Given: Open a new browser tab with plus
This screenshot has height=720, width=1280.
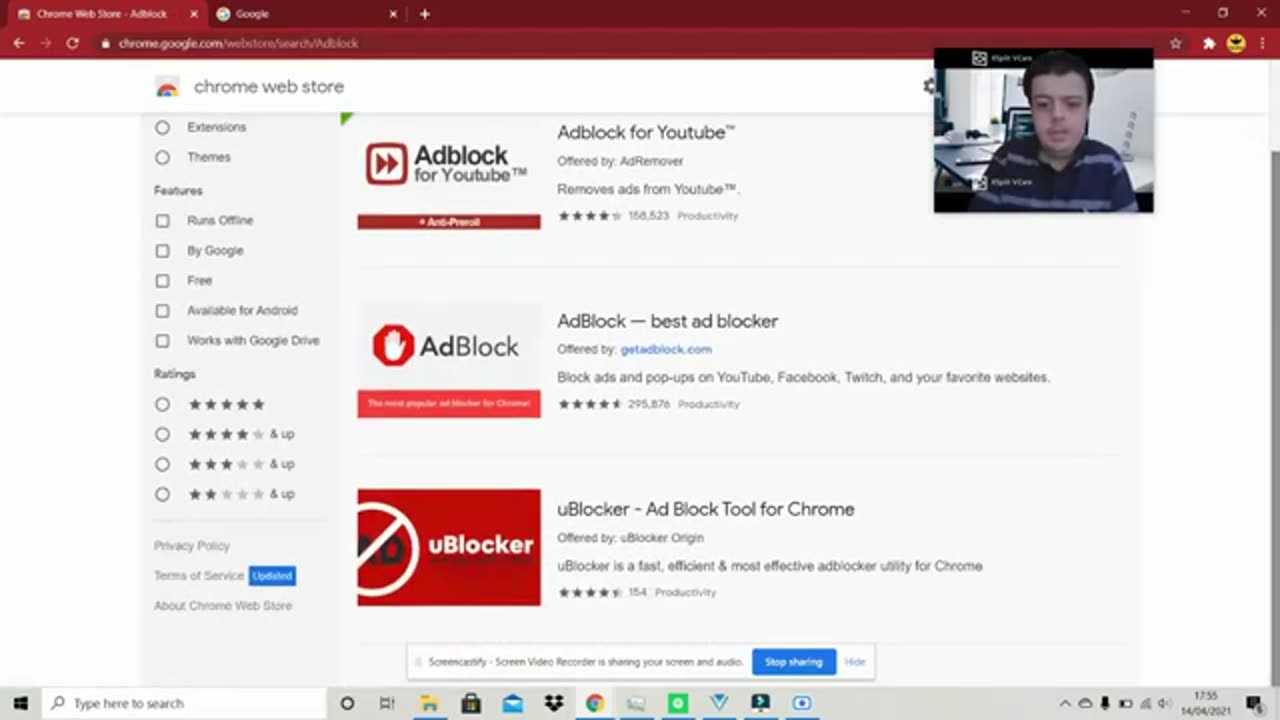Looking at the screenshot, I should point(425,14).
